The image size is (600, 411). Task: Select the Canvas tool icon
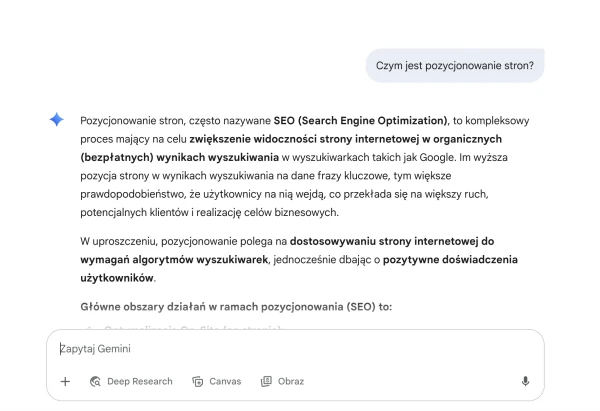197,382
